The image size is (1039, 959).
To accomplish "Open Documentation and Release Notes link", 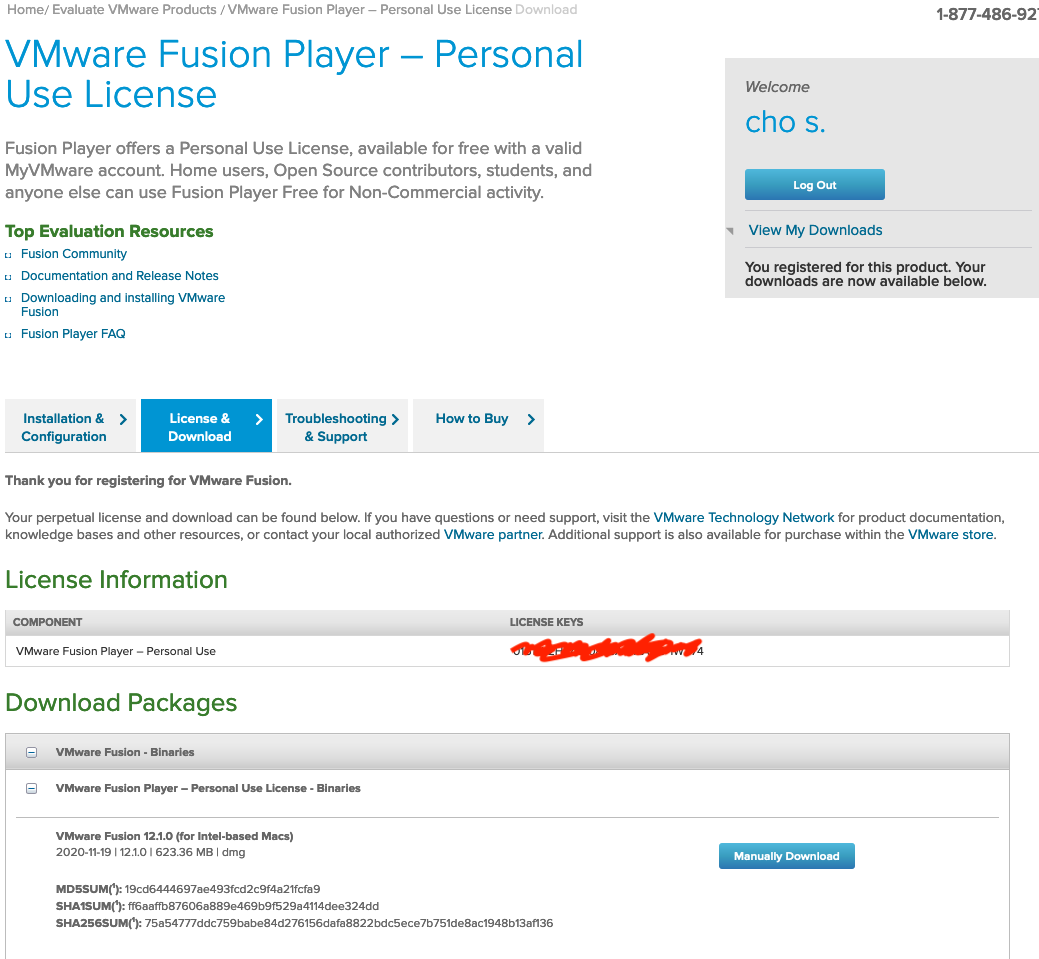I will (x=119, y=276).
